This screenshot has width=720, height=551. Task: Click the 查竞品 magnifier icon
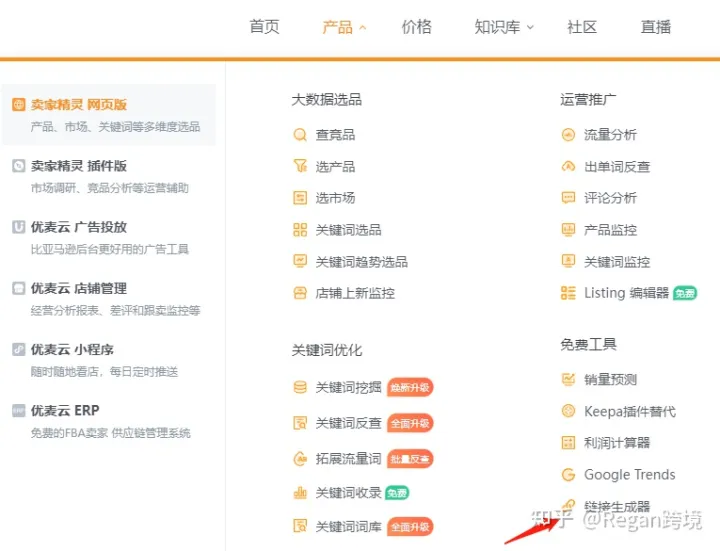pos(300,135)
